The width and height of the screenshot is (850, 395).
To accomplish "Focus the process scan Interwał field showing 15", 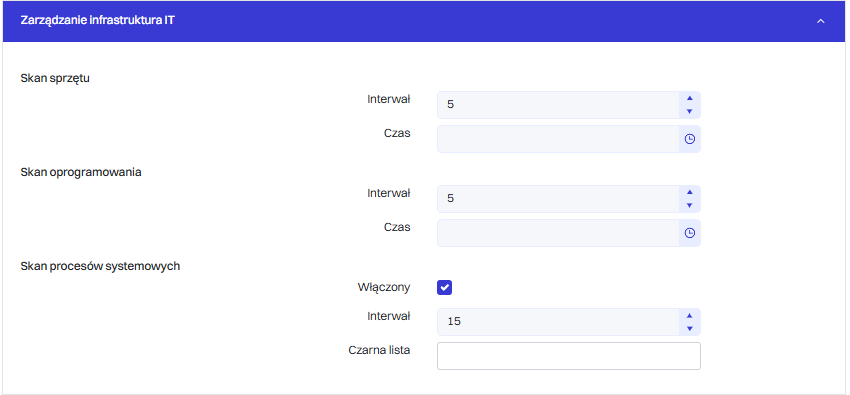I will [x=558, y=322].
